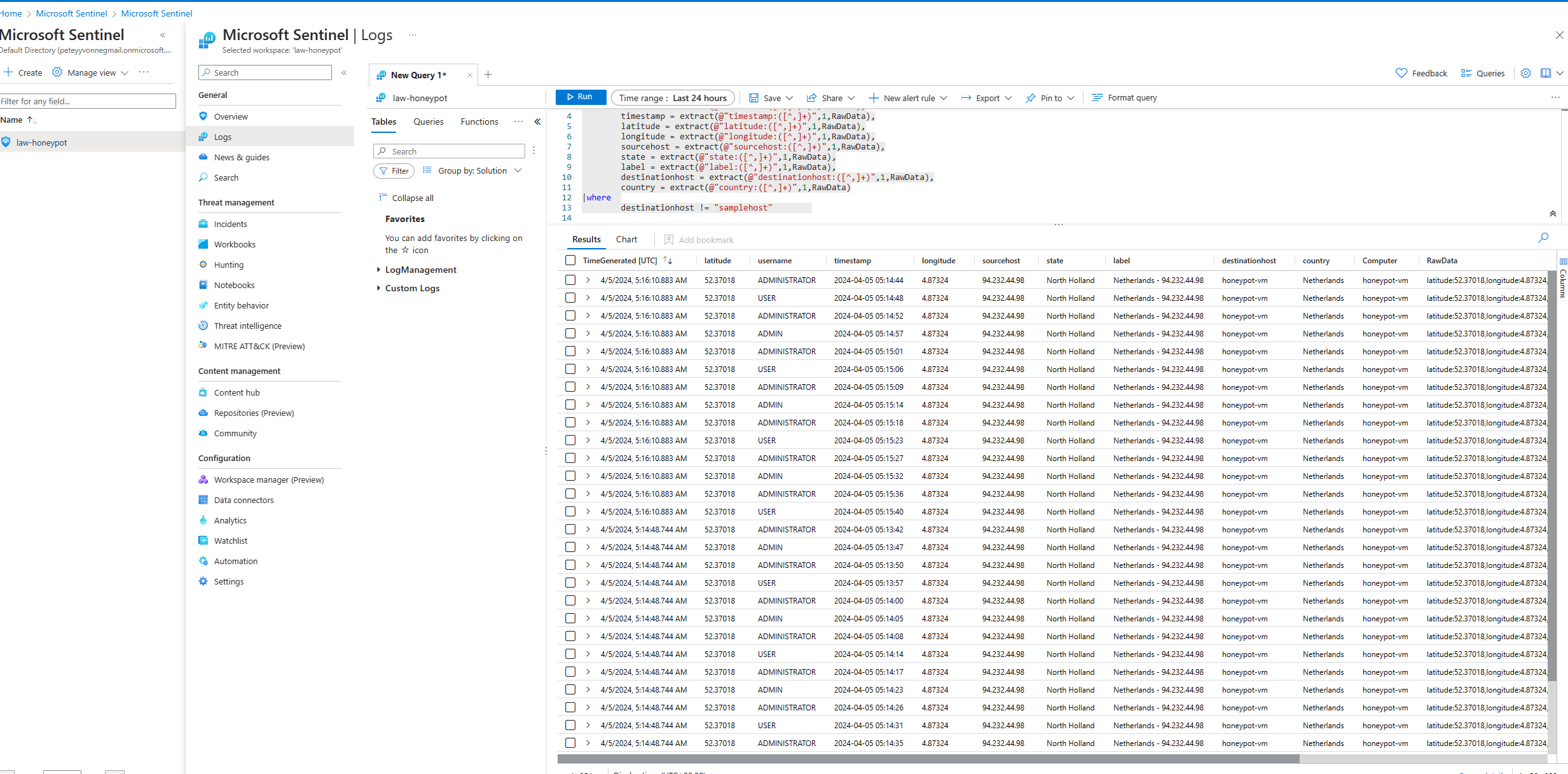Open Data connectors
1568x774 pixels.
point(244,500)
